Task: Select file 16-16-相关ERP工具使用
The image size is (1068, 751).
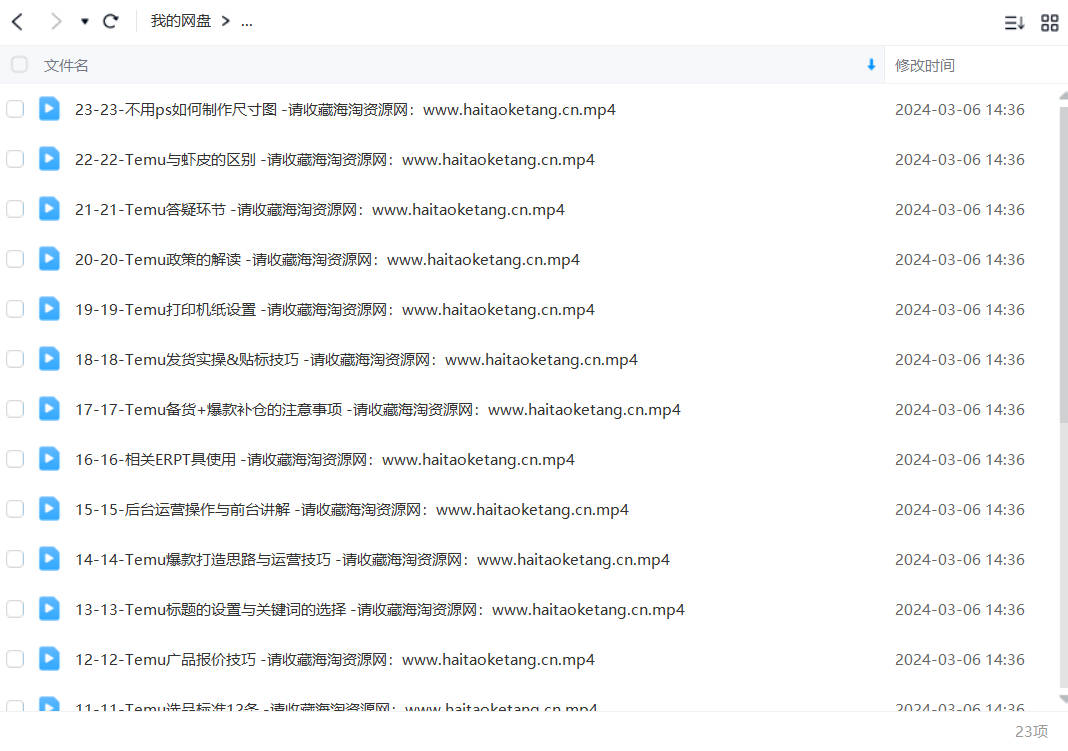Action: coord(325,460)
